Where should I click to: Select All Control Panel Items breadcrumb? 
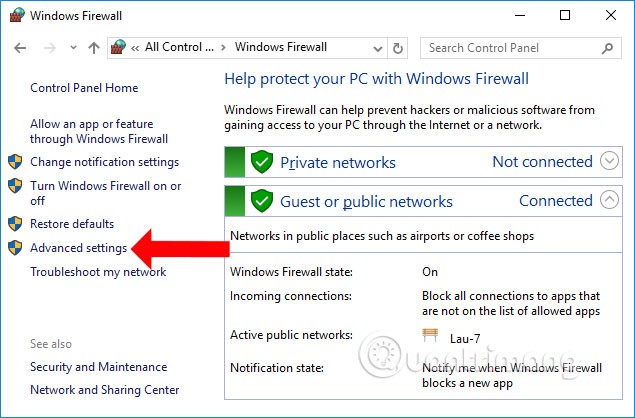pos(180,47)
